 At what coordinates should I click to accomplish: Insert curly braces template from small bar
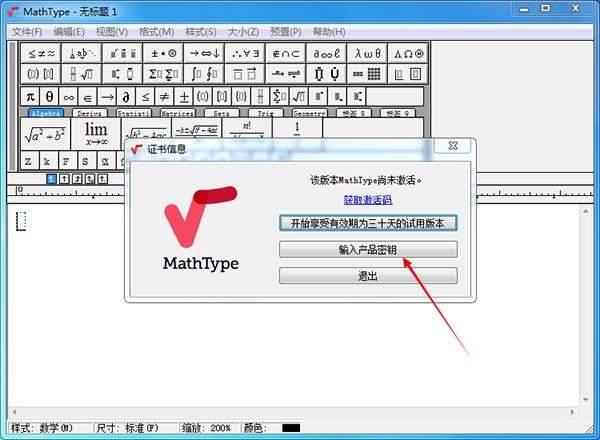(x=241, y=97)
